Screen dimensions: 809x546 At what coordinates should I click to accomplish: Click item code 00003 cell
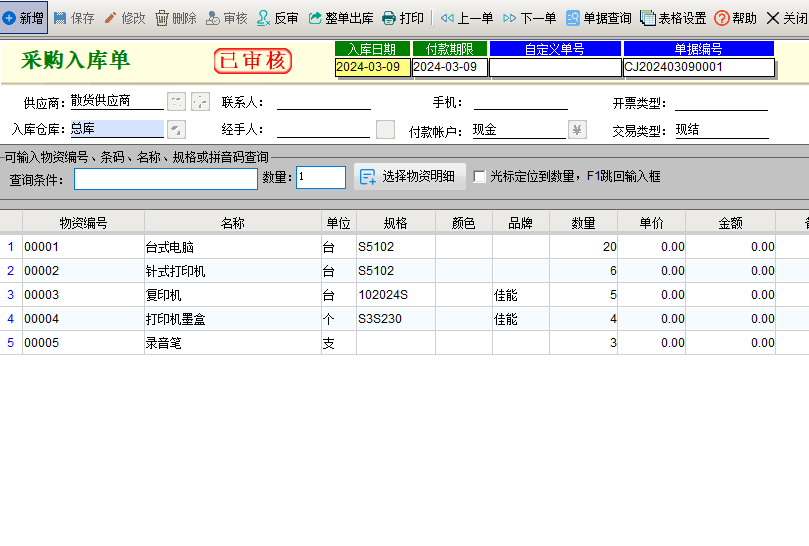(x=83, y=295)
